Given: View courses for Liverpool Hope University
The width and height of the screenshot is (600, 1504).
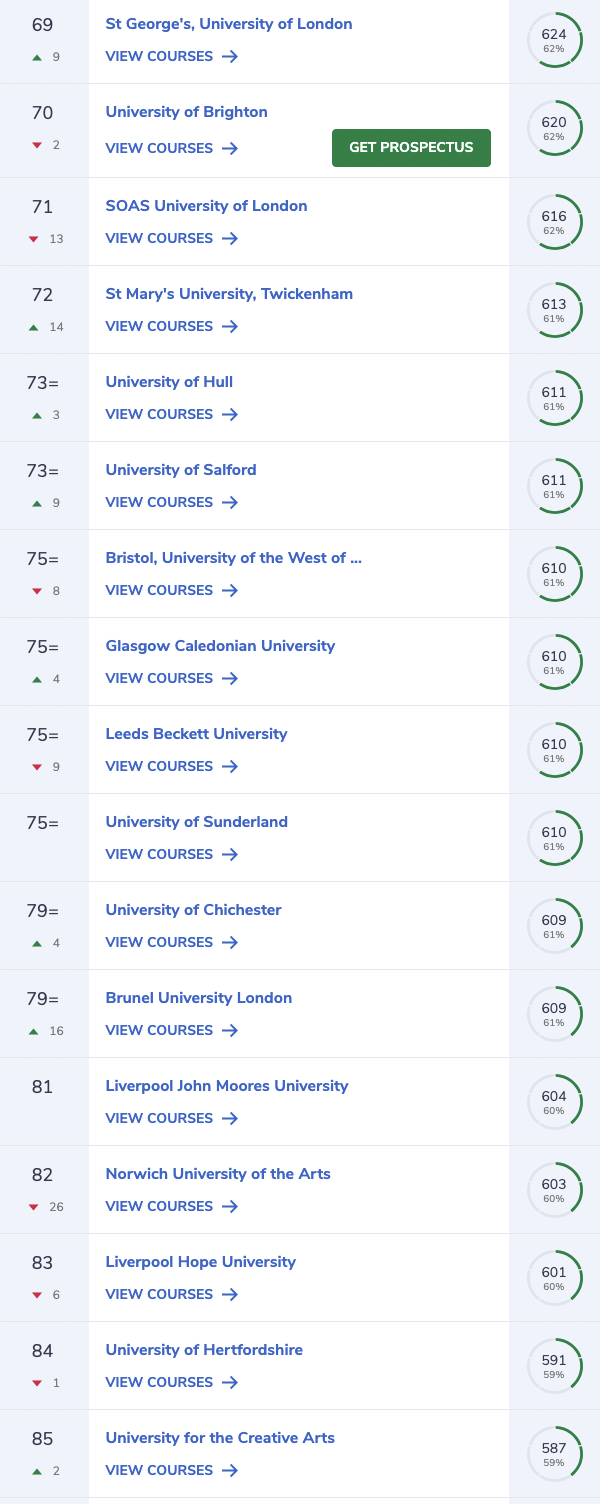Looking at the screenshot, I should (x=172, y=1295).
